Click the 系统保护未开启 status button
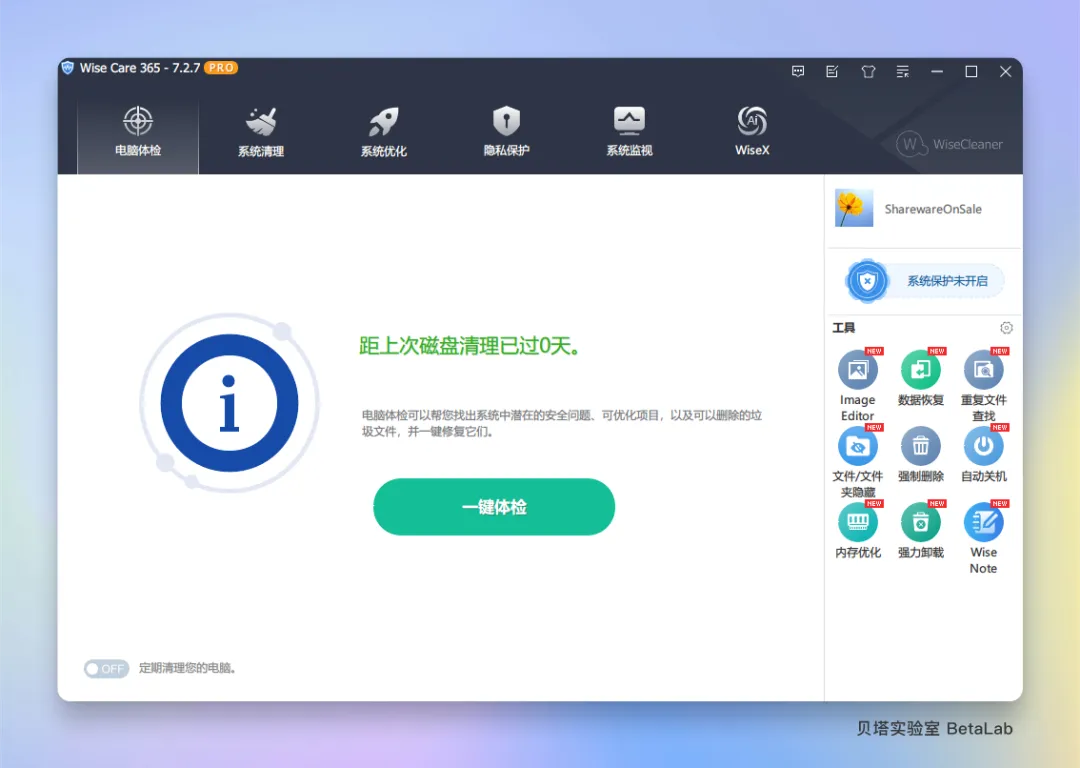 (925, 281)
